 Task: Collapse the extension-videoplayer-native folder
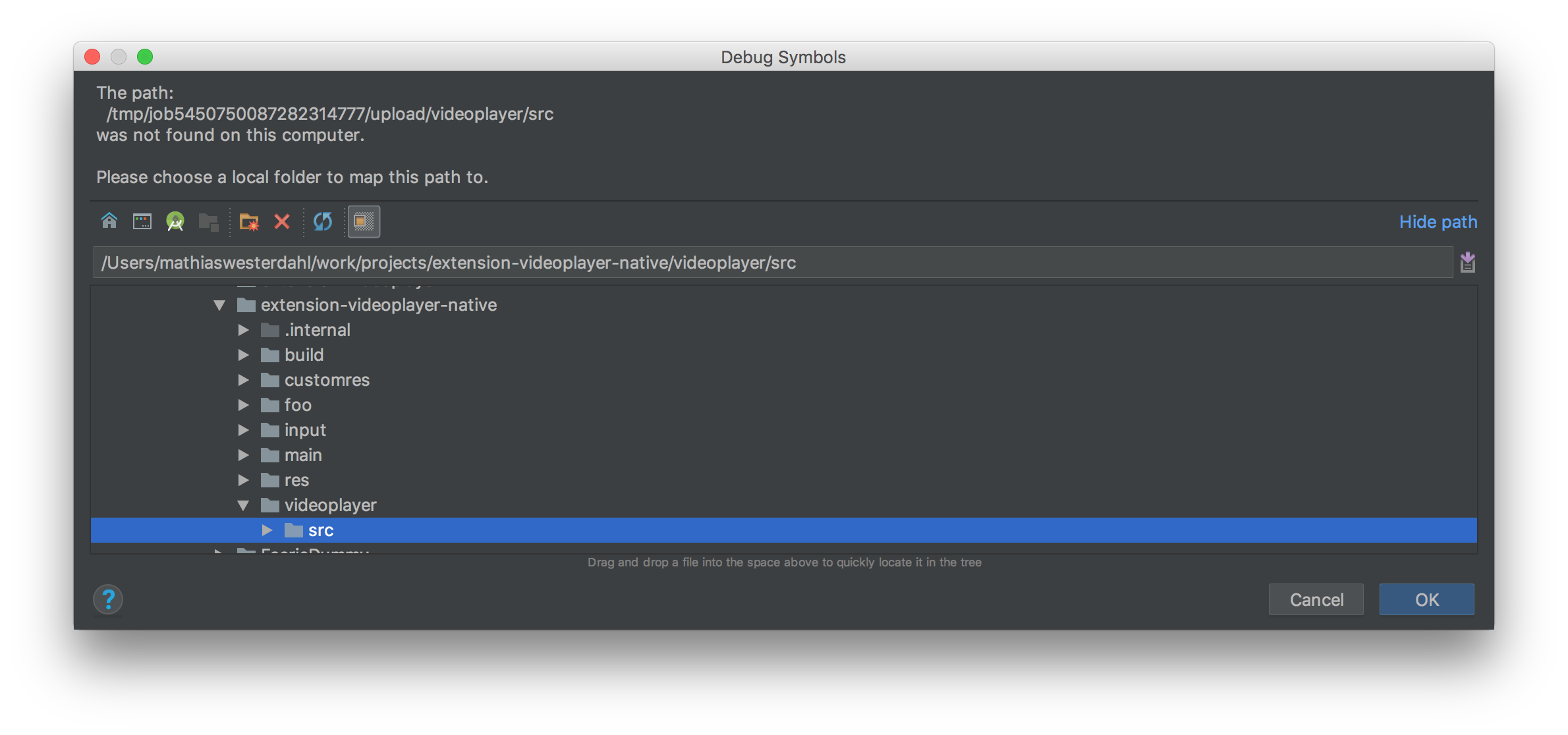[219, 305]
